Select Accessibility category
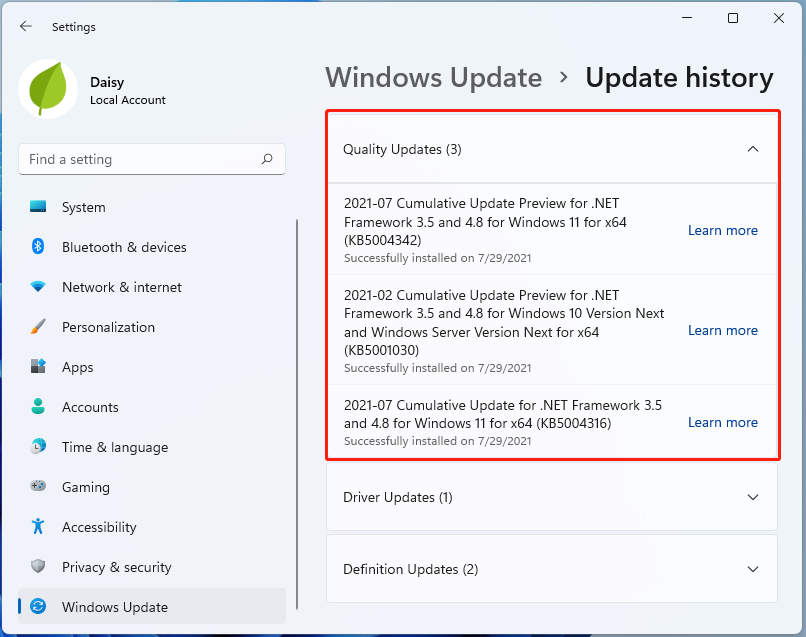The width and height of the screenshot is (806, 637). pos(152,527)
